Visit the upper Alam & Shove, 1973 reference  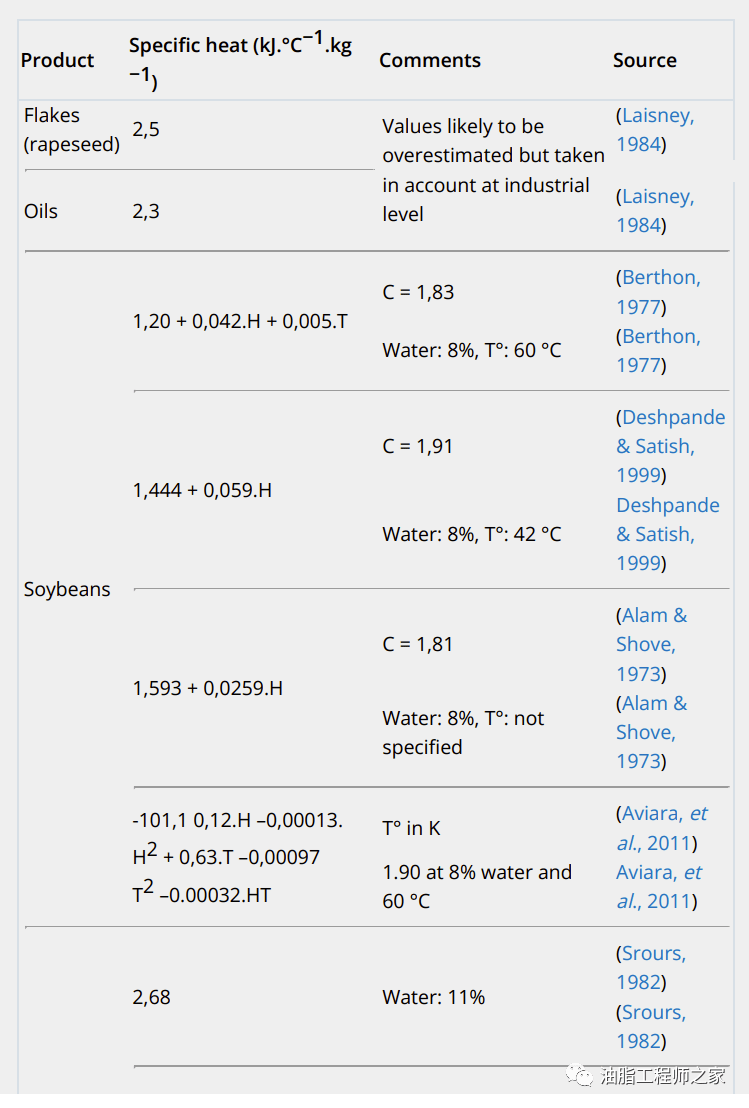point(651,644)
